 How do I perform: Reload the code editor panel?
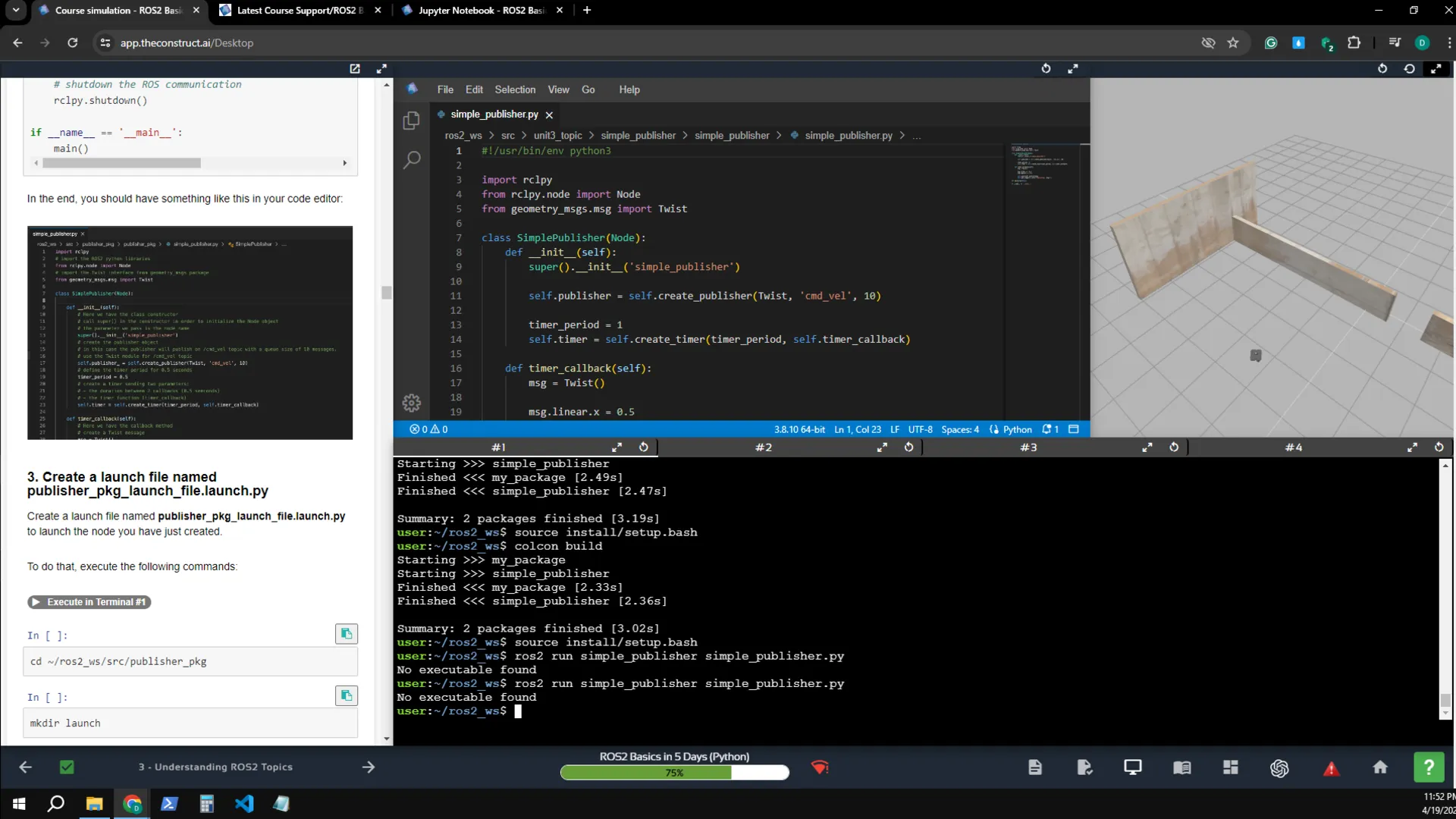(x=1046, y=68)
